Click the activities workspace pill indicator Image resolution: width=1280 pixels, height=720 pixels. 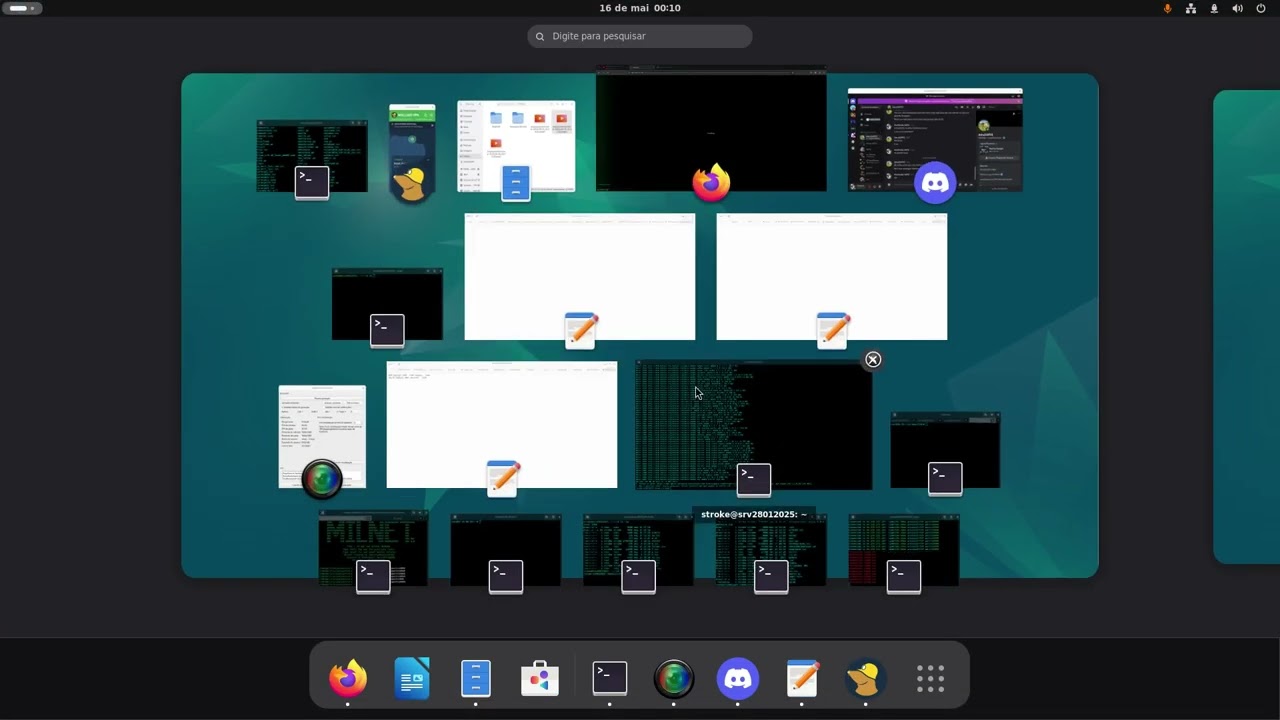22,8
